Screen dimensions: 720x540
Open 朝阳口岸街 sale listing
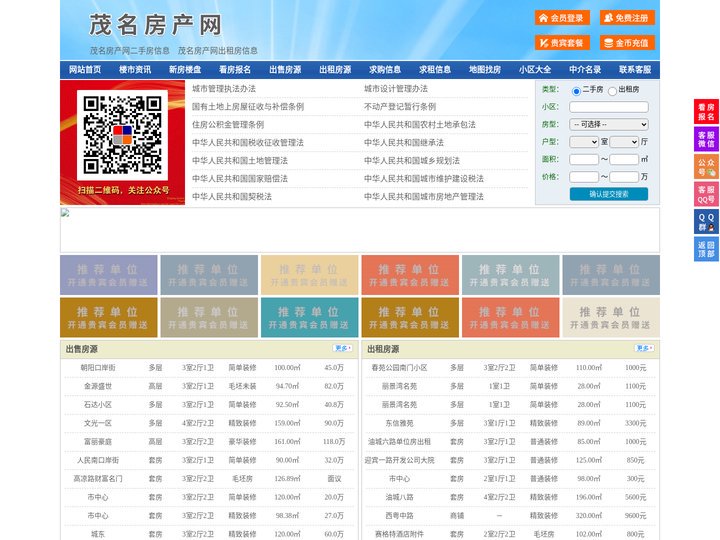pos(98,367)
